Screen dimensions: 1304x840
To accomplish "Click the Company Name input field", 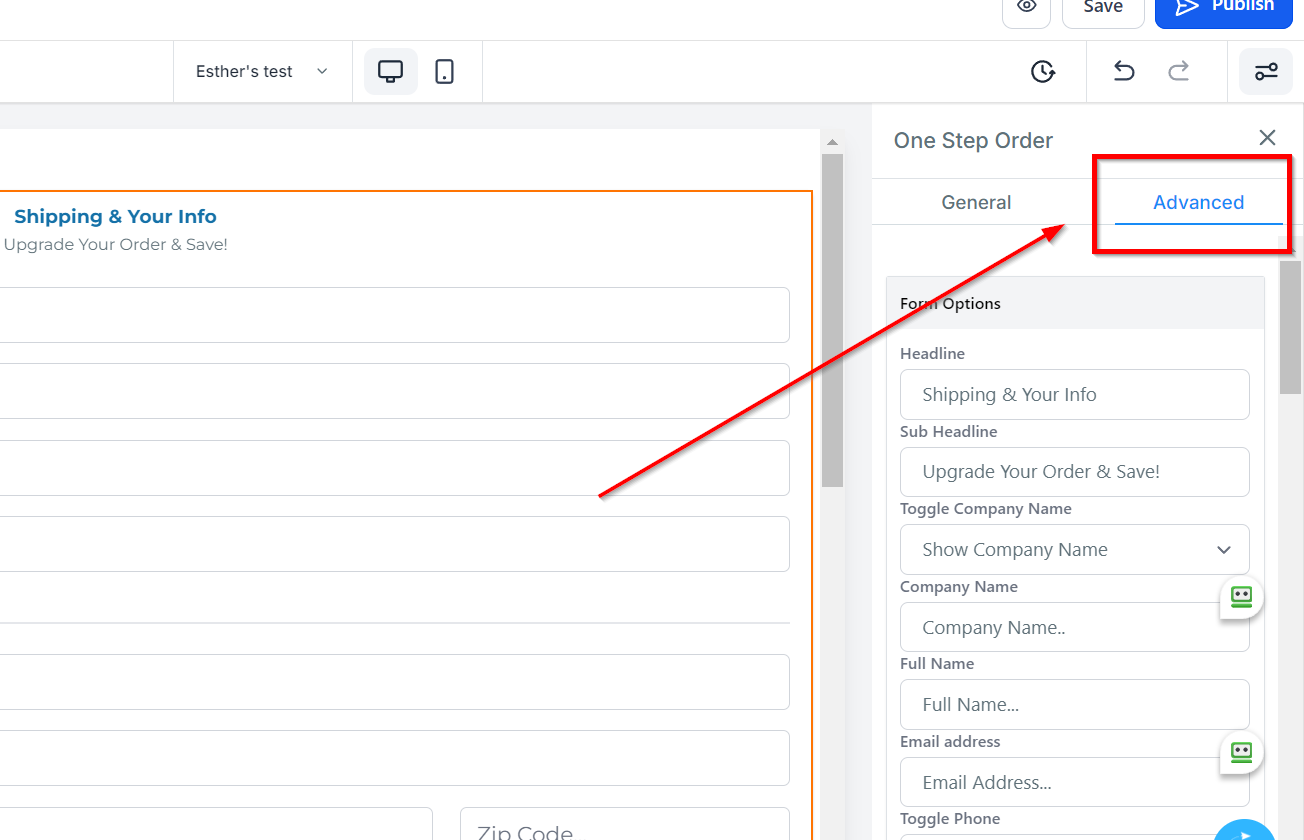I will click(1075, 627).
